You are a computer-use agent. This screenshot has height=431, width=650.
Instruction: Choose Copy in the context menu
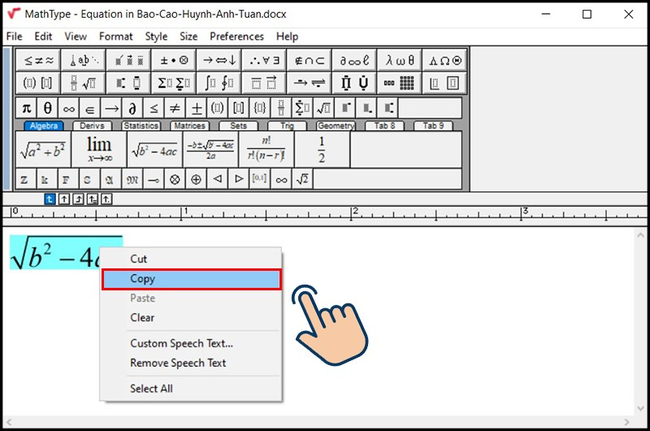click(191, 279)
